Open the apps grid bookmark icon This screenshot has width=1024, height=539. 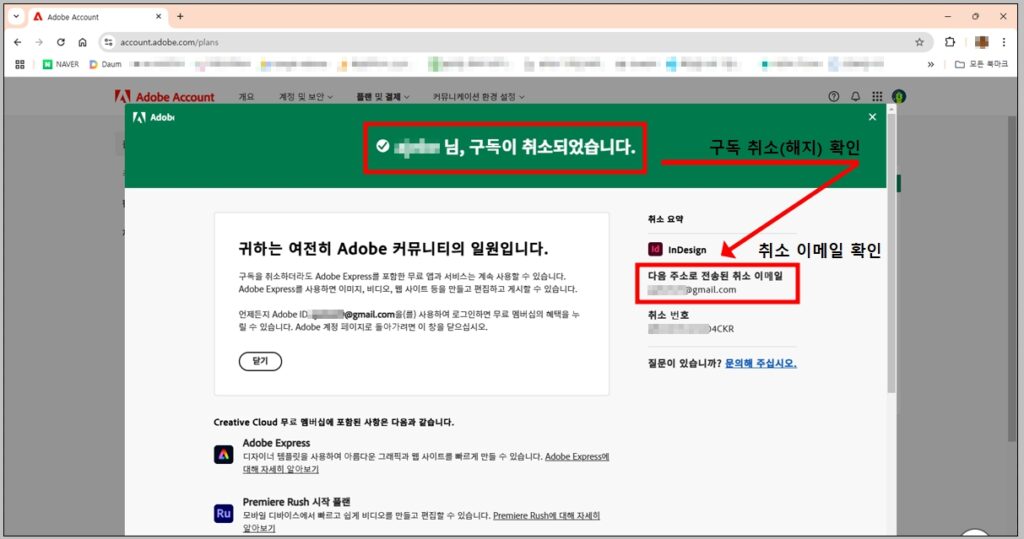[x=20, y=64]
